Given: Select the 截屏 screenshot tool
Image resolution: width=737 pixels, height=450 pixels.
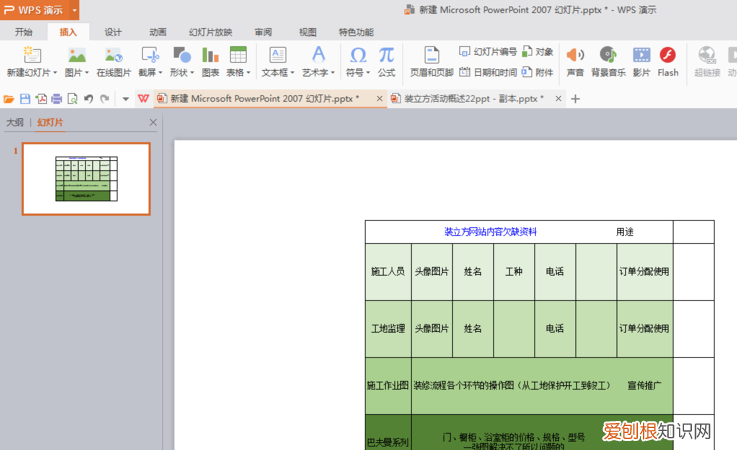Looking at the screenshot, I should coord(150,55).
